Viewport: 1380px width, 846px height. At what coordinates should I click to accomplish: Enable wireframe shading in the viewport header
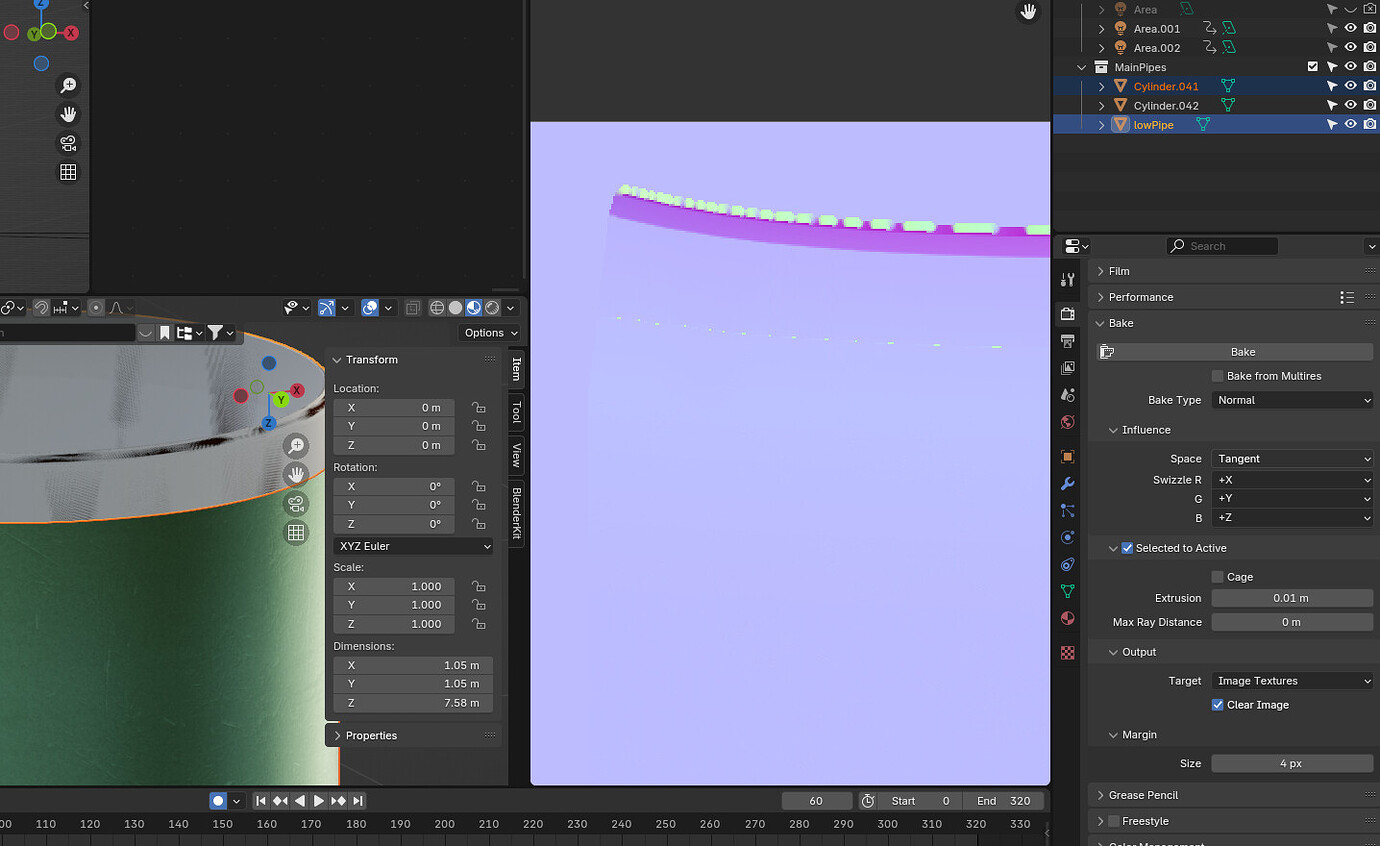[x=437, y=307]
